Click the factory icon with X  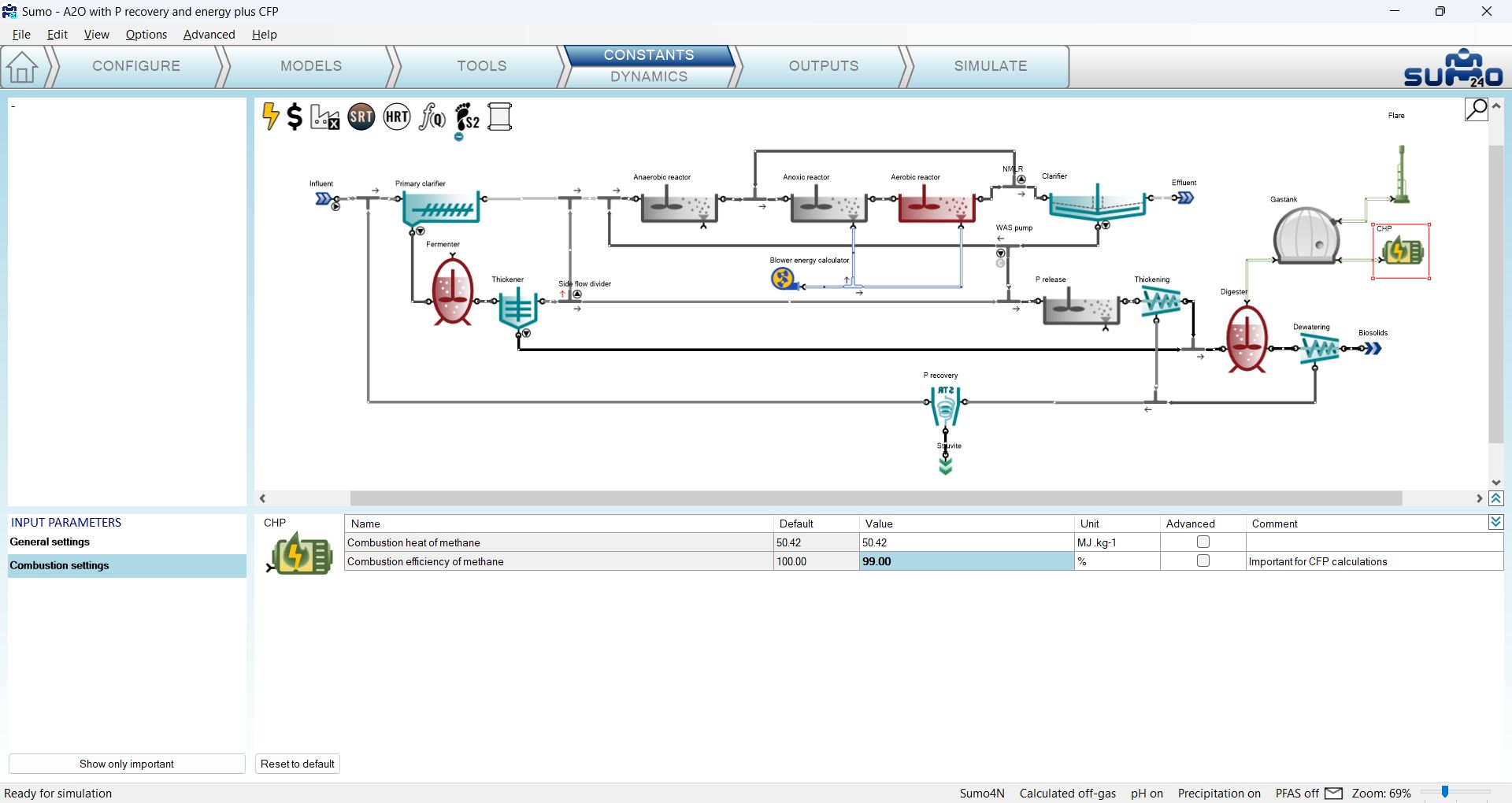324,117
